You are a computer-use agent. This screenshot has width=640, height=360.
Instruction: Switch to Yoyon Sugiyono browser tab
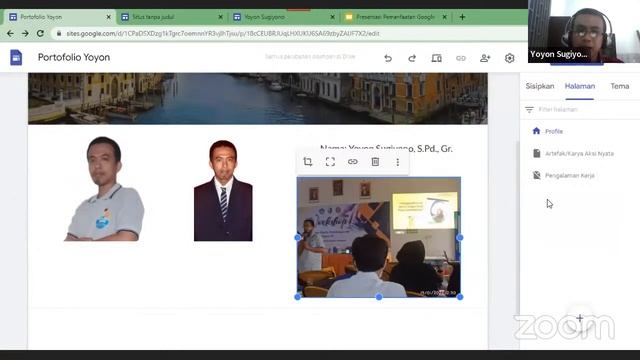pyautogui.click(x=283, y=17)
